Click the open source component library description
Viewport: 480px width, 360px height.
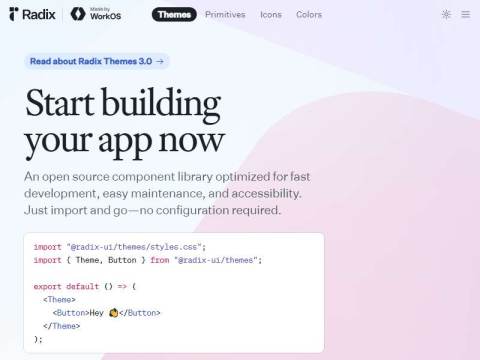tap(167, 193)
